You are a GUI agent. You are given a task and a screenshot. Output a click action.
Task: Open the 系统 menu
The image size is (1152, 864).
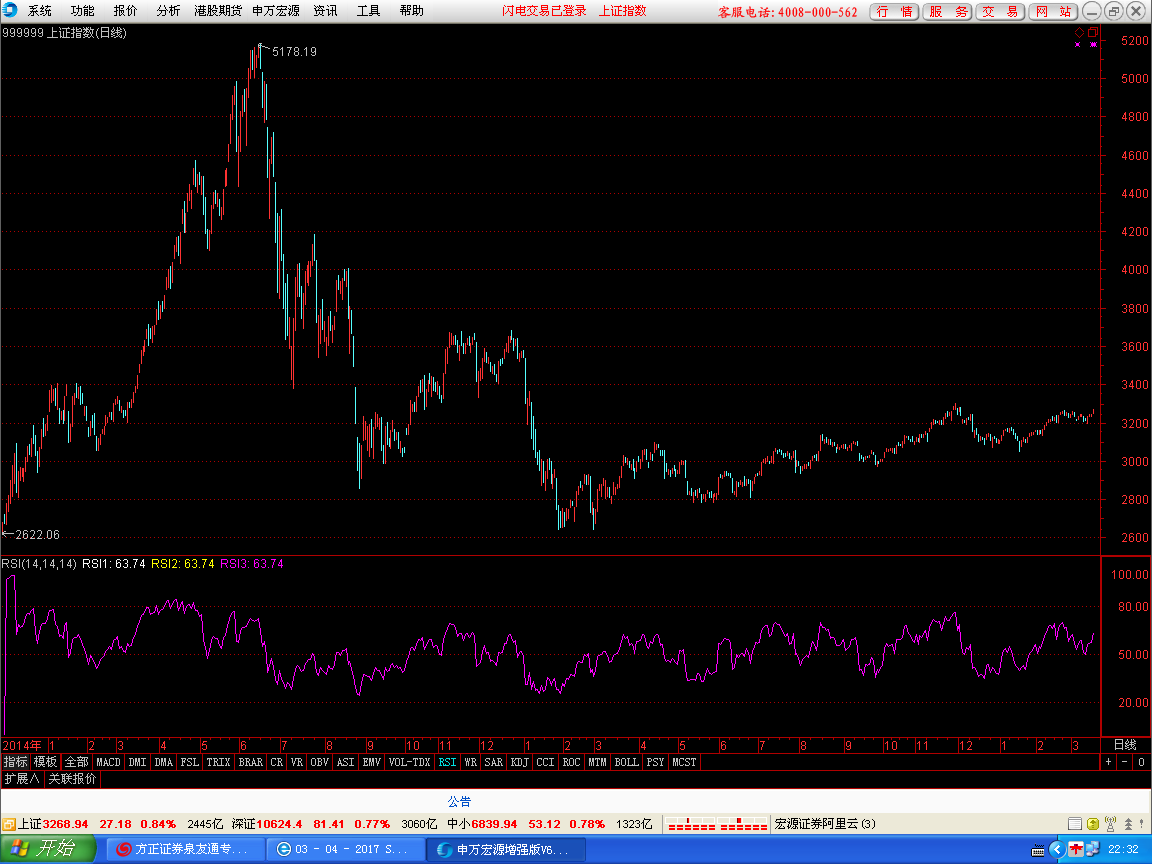(x=40, y=10)
